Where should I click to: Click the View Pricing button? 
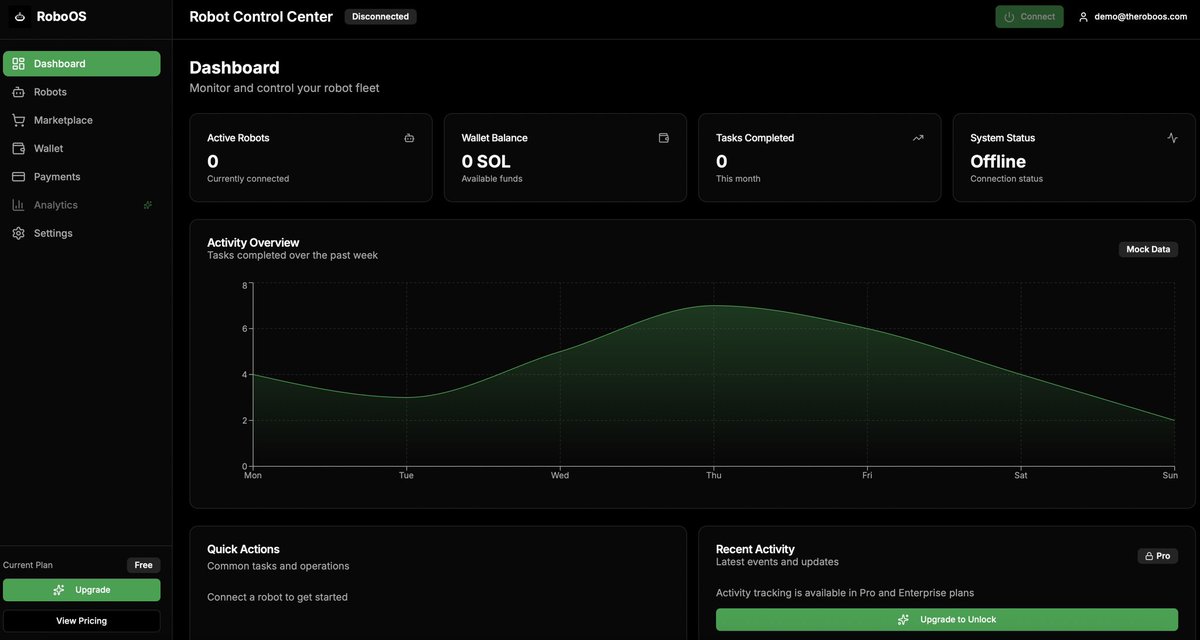81,619
